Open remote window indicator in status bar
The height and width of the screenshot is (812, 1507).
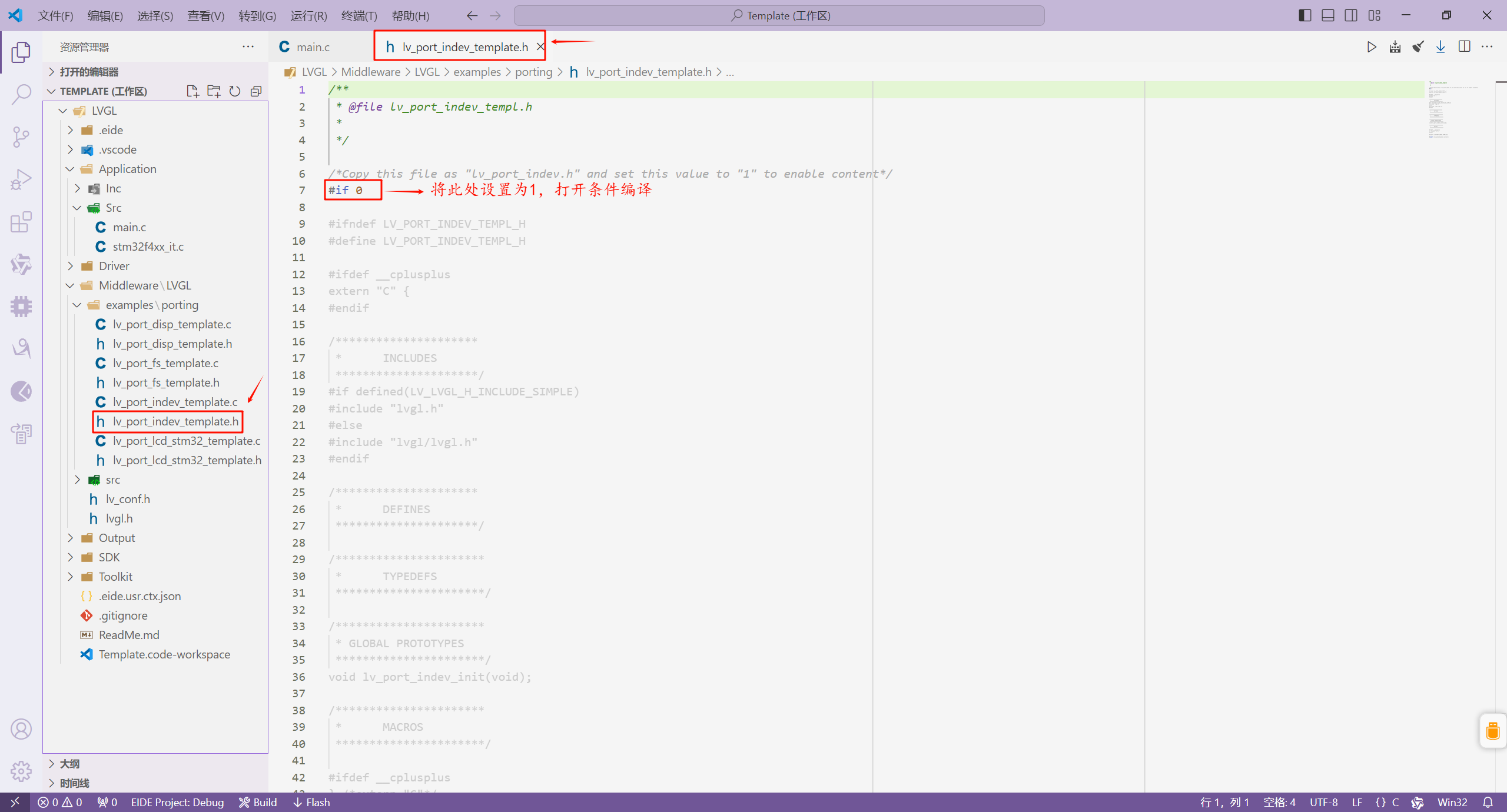pyautogui.click(x=15, y=802)
